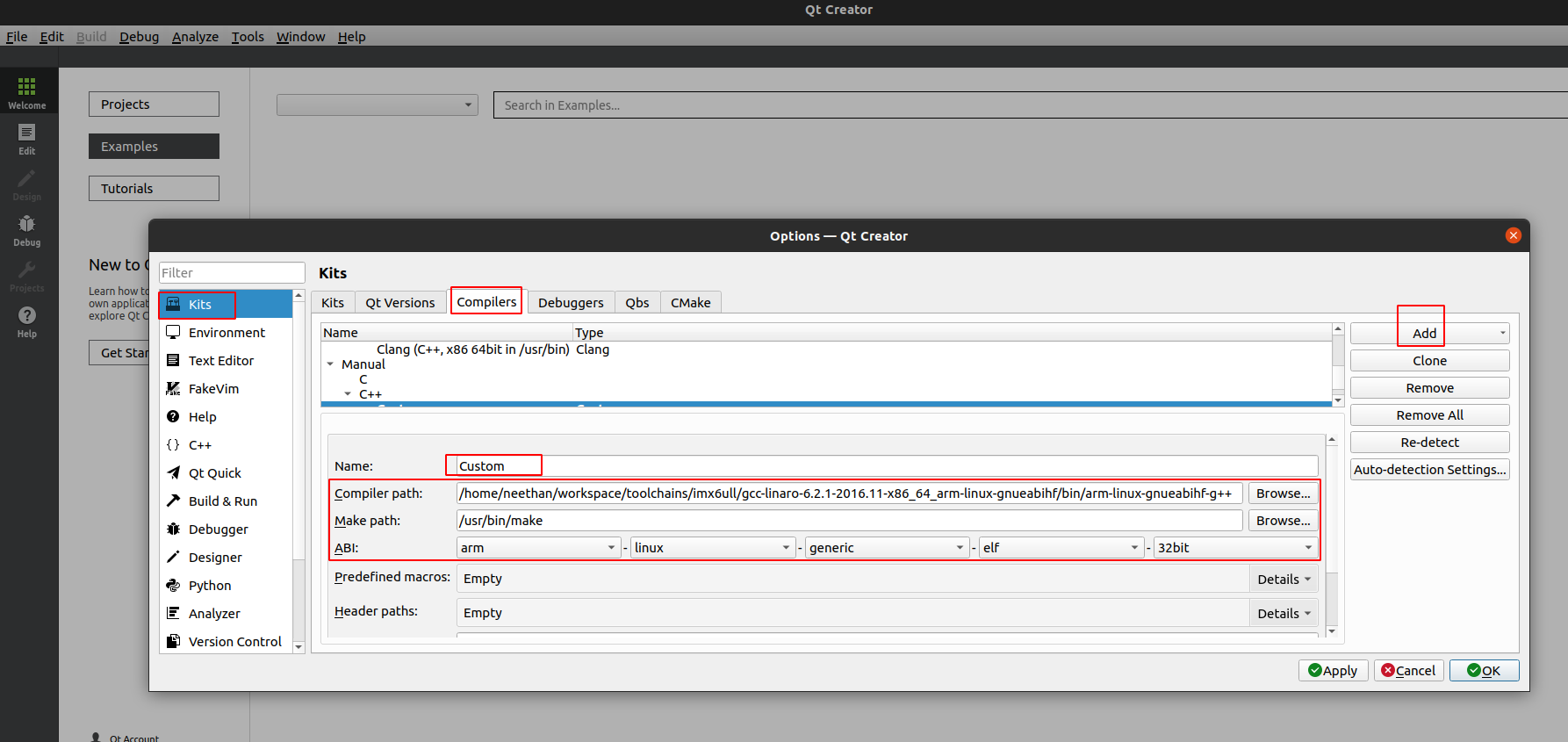This screenshot has height=742, width=1568.
Task: Select FakeVim category
Action: coord(226,388)
